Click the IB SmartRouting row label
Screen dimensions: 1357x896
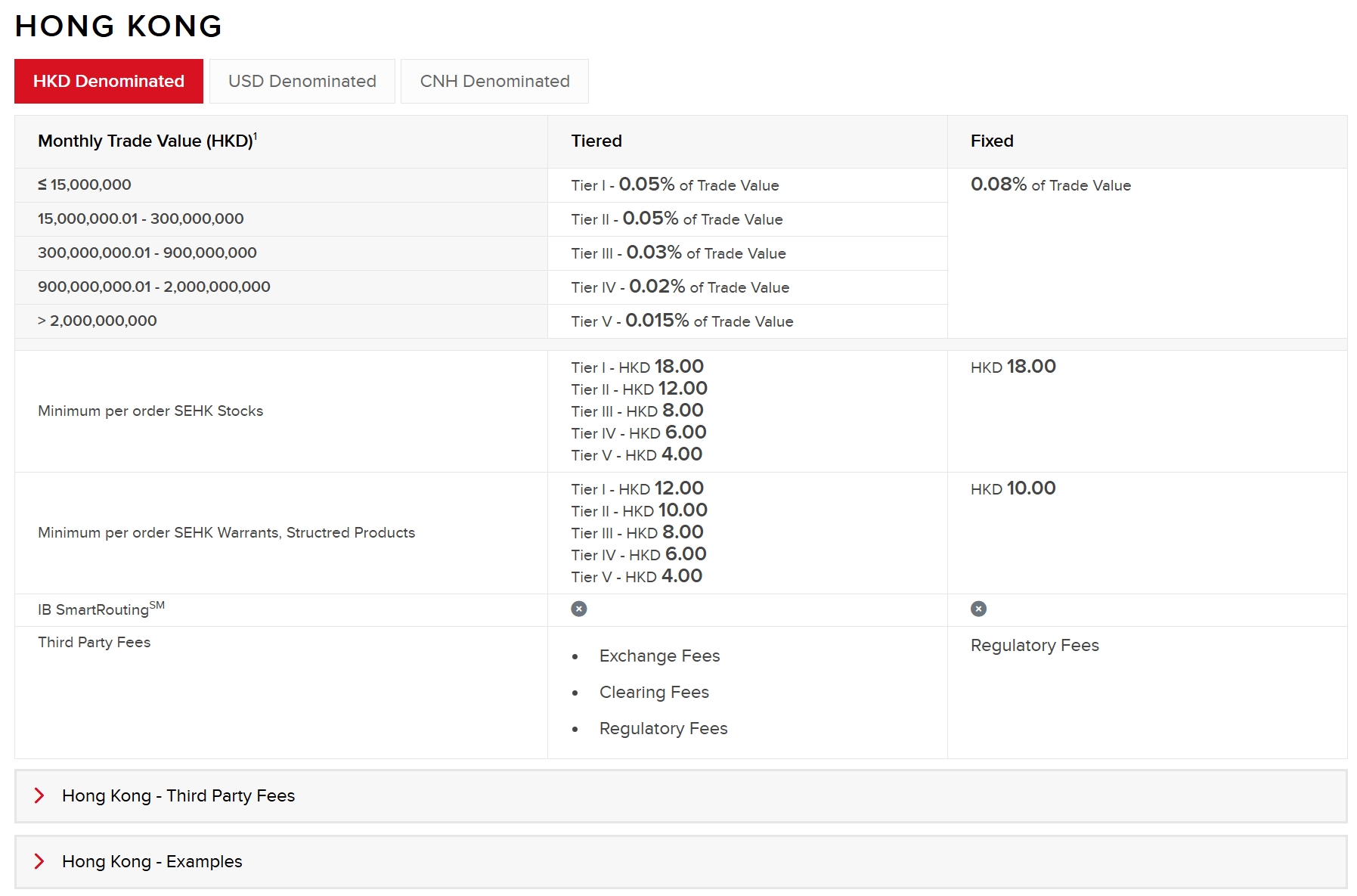(101, 609)
